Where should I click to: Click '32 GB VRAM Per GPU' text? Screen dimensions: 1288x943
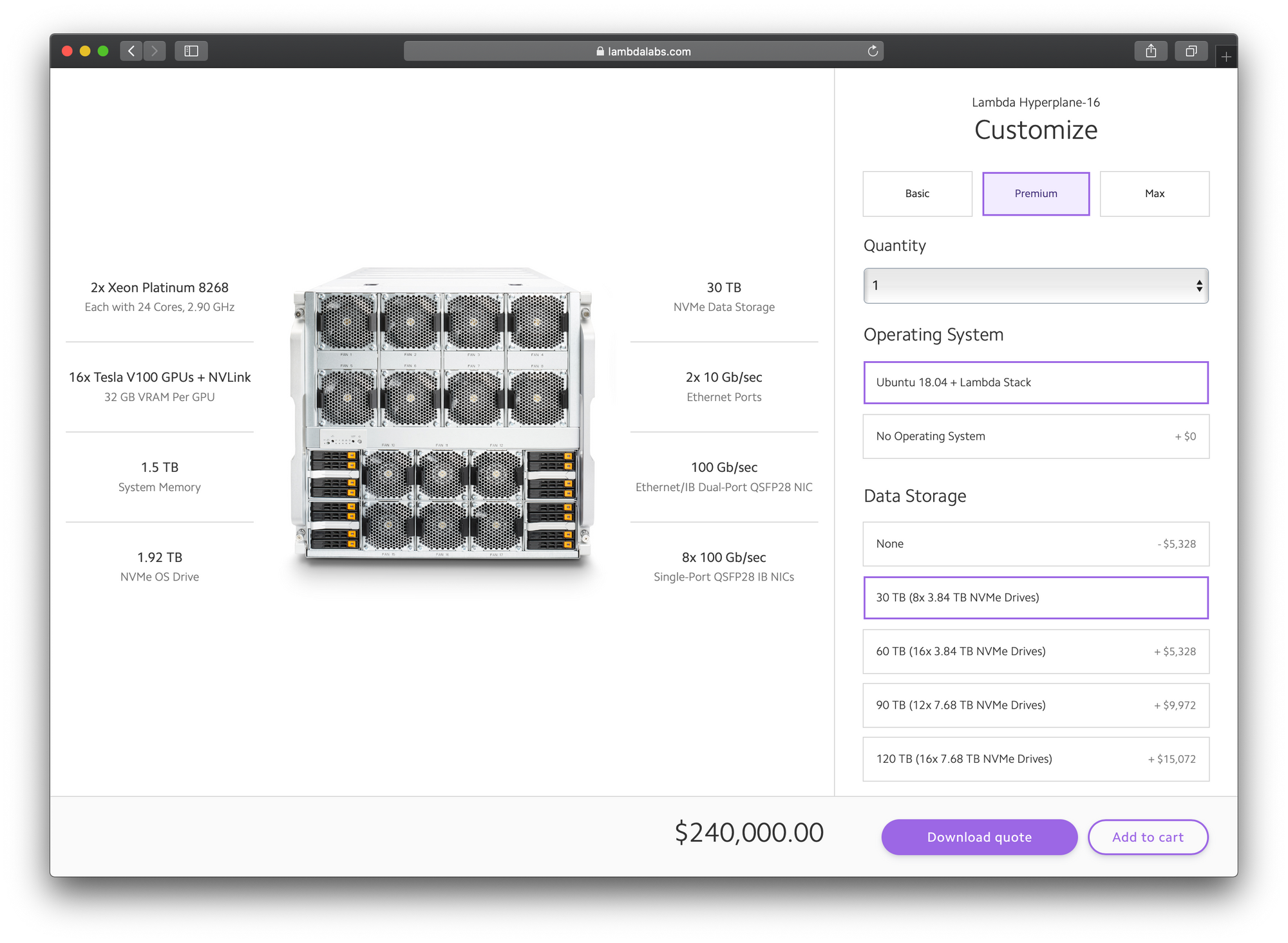pyautogui.click(x=160, y=397)
